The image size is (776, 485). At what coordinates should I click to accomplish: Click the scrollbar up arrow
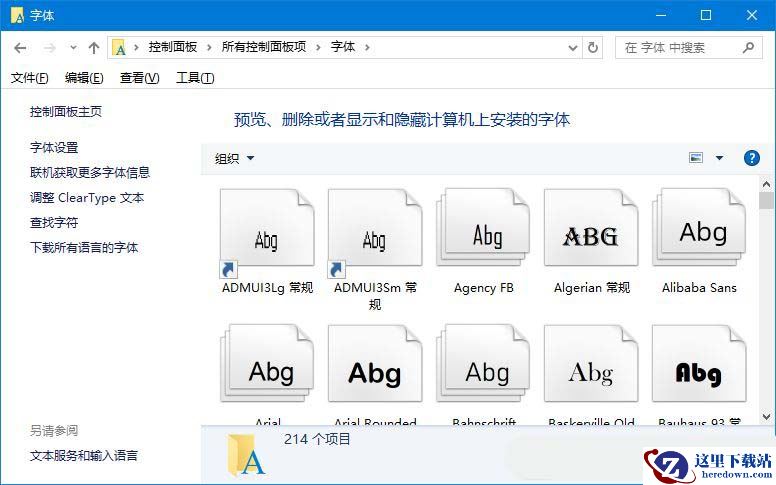767,185
